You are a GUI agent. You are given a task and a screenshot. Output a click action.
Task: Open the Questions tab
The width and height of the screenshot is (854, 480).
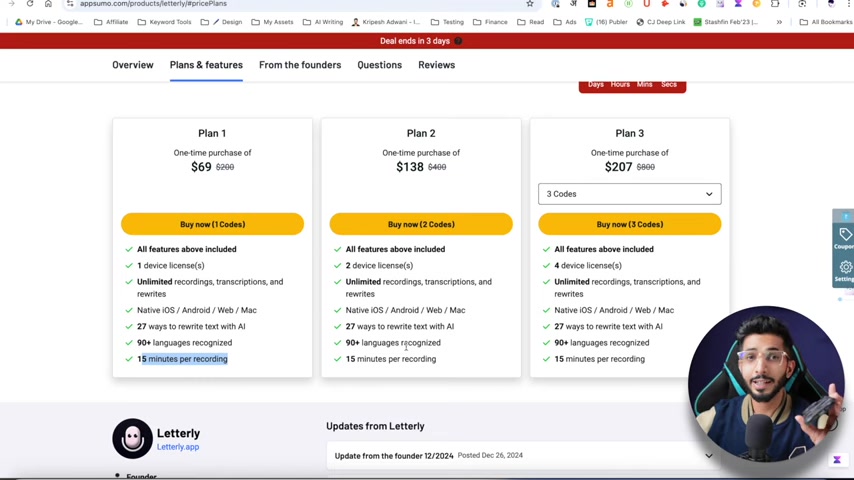click(x=380, y=65)
